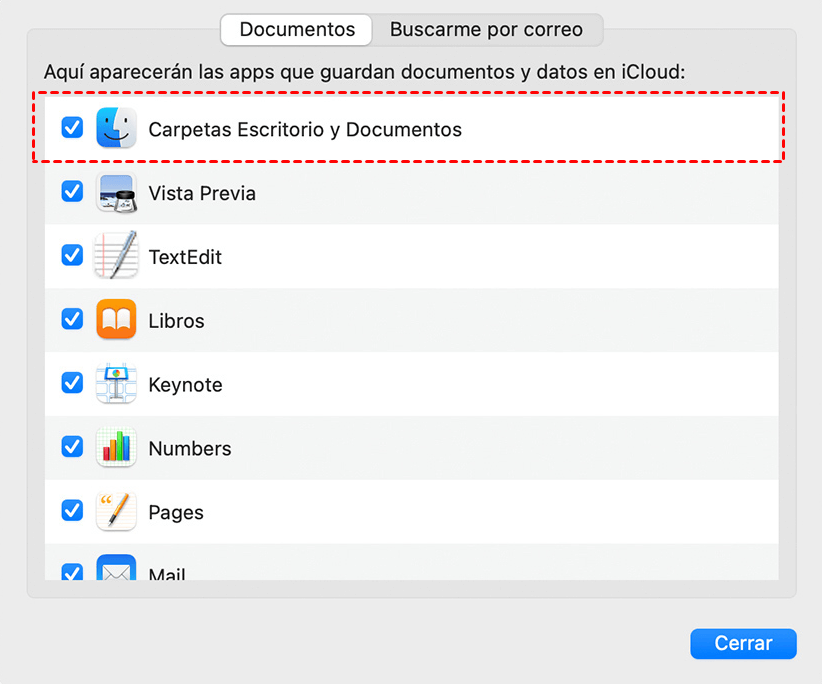Toggle the Mail checkbox
Screen dimensions: 822x684
pyautogui.click(x=72, y=573)
